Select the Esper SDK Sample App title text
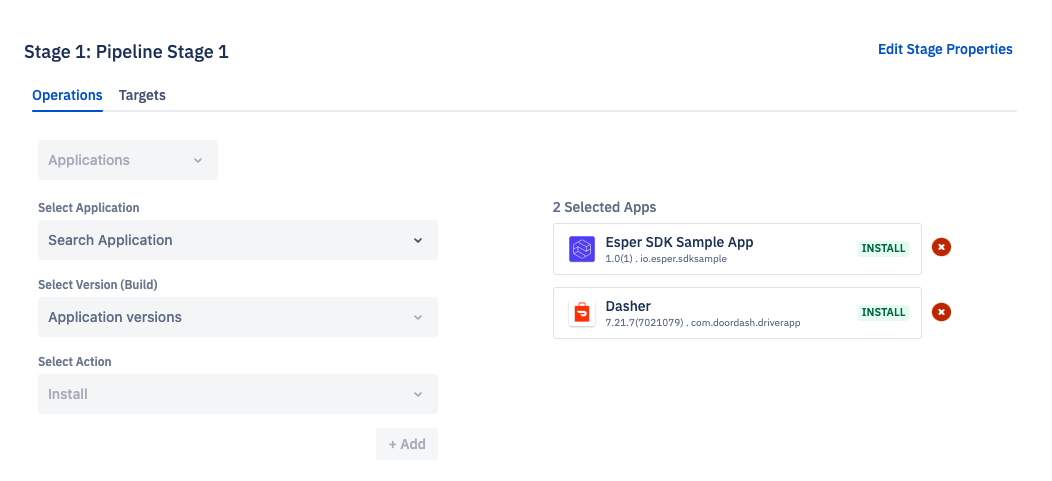Screen dimensions: 1052x481 pyautogui.click(x=680, y=242)
